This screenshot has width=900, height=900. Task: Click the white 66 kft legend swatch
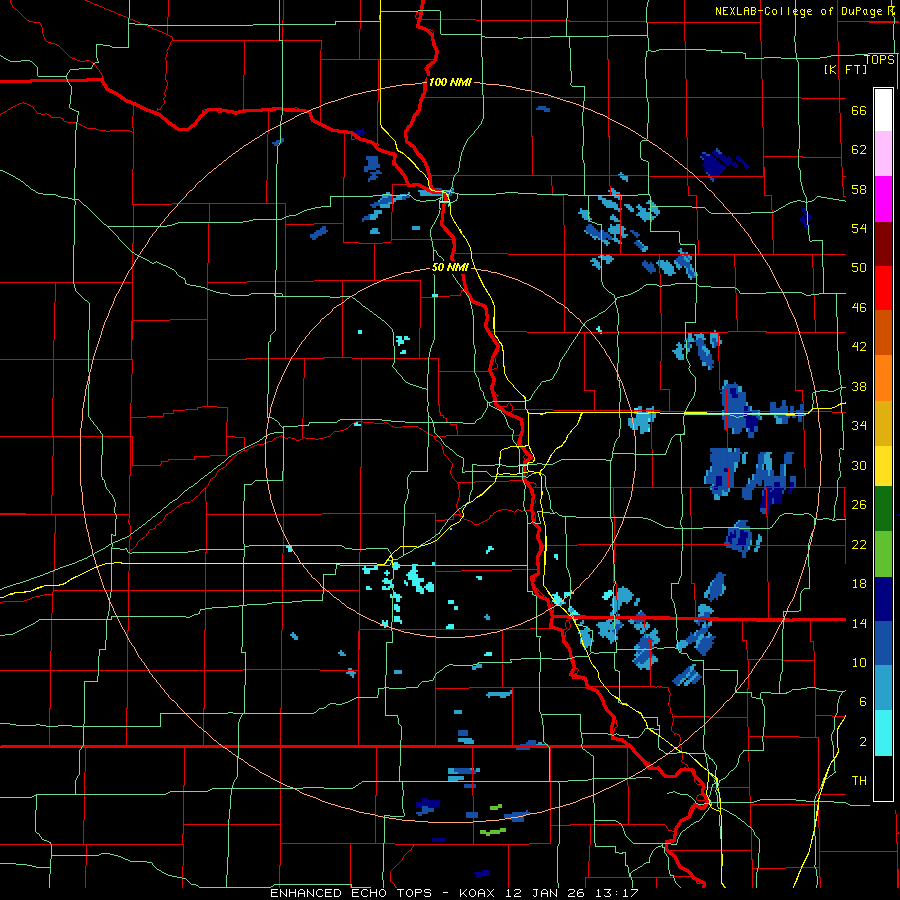(x=883, y=110)
